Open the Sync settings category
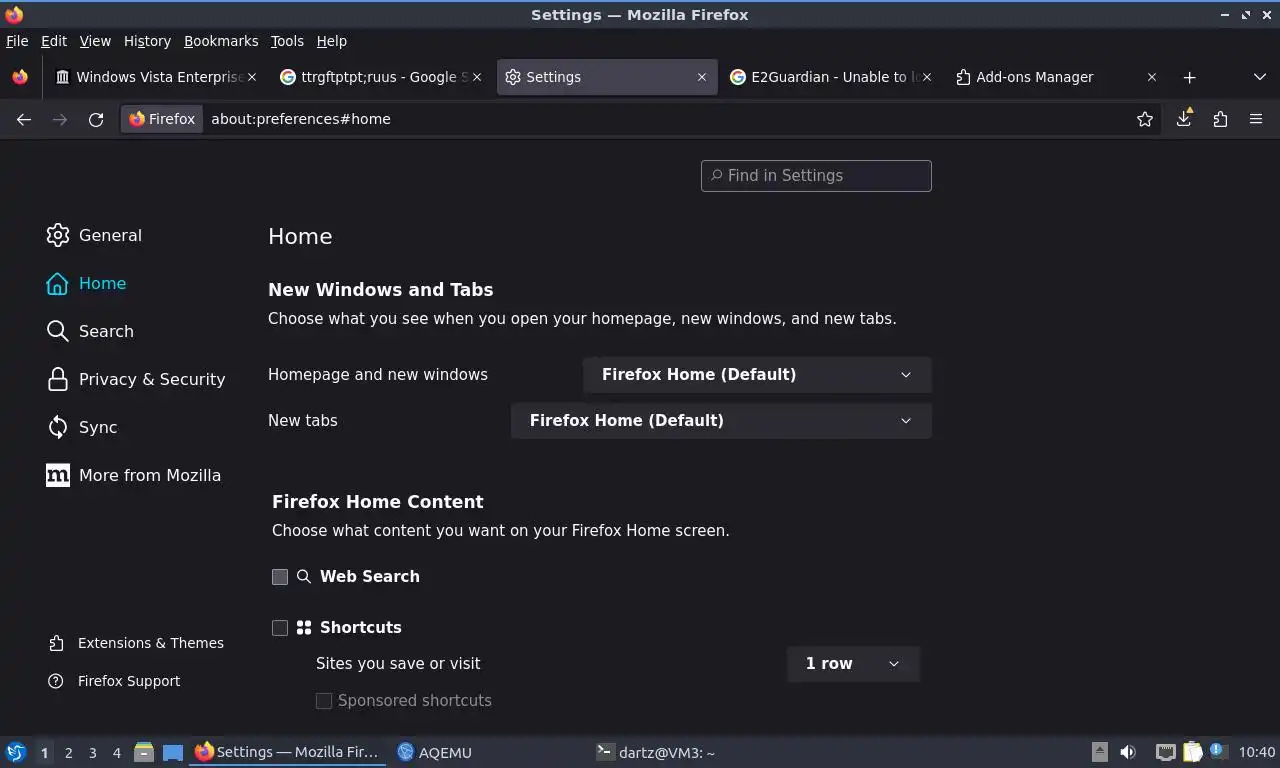The image size is (1280, 768). tap(82, 427)
